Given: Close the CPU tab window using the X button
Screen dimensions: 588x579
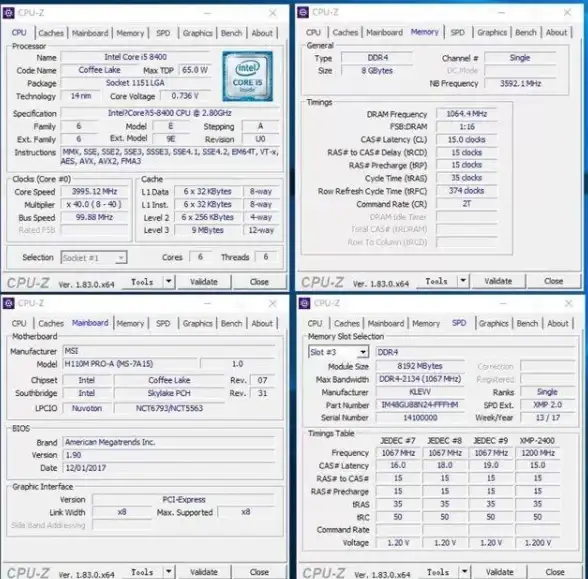Looking at the screenshot, I should point(273,13).
